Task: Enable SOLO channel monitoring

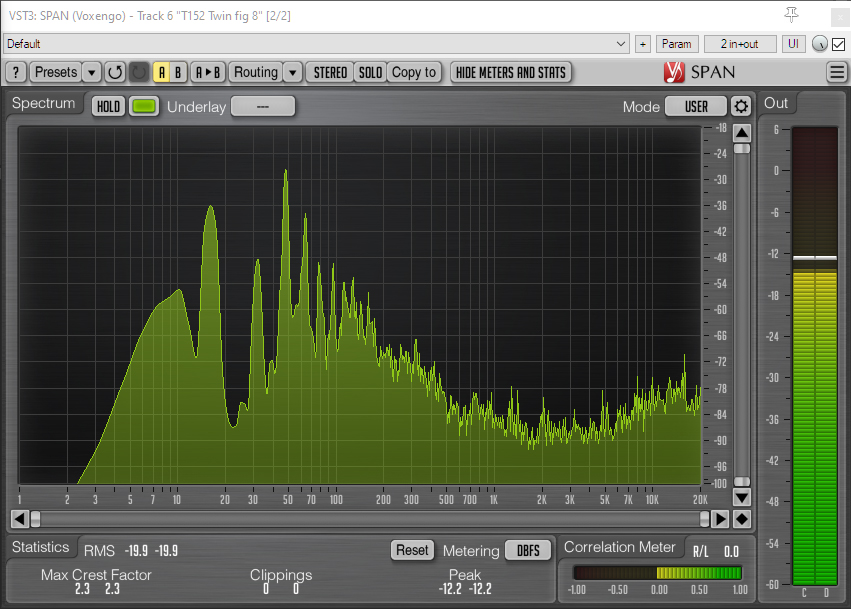Action: (x=370, y=72)
